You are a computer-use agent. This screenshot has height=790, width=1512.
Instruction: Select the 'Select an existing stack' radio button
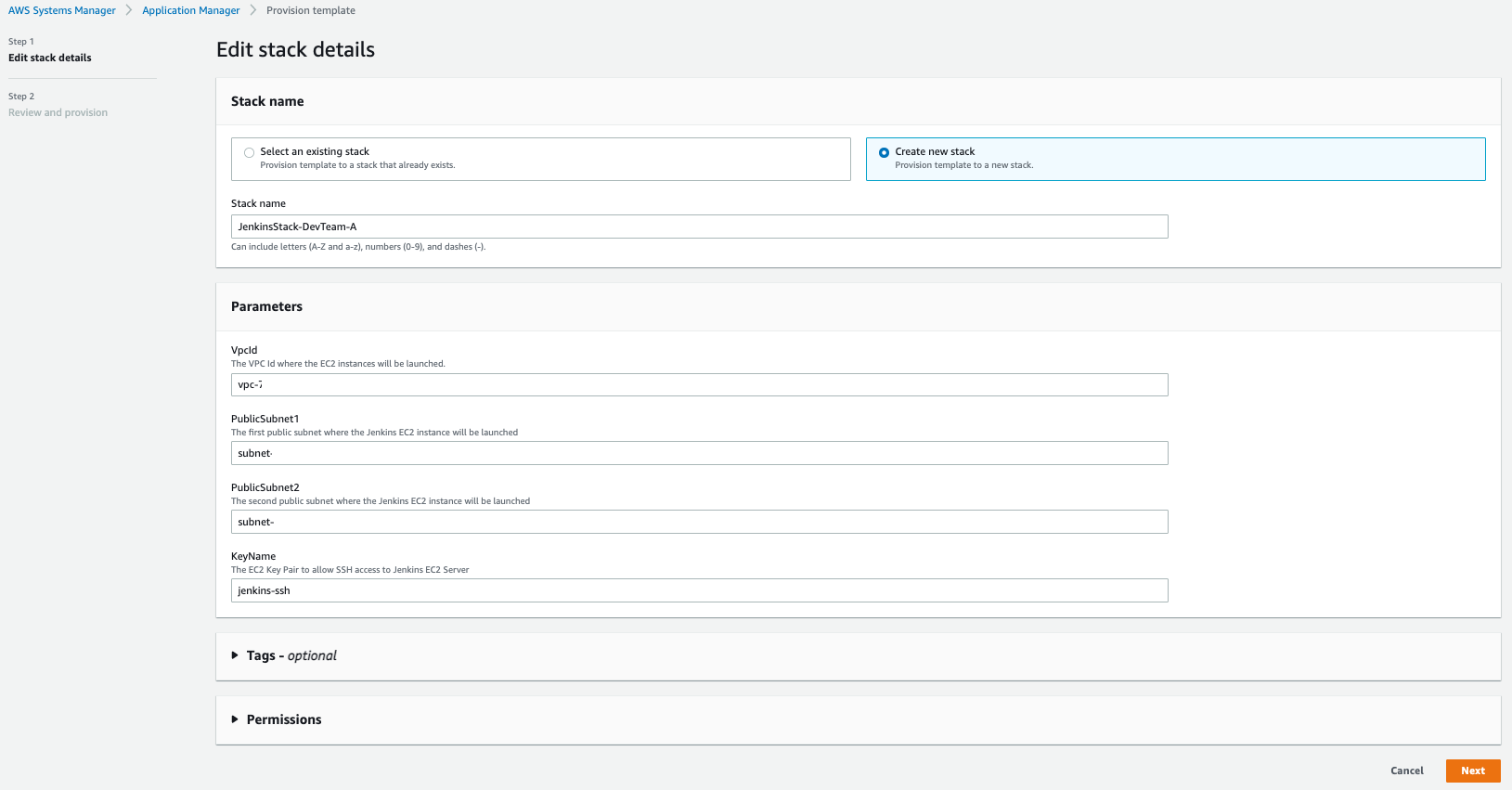[249, 152]
